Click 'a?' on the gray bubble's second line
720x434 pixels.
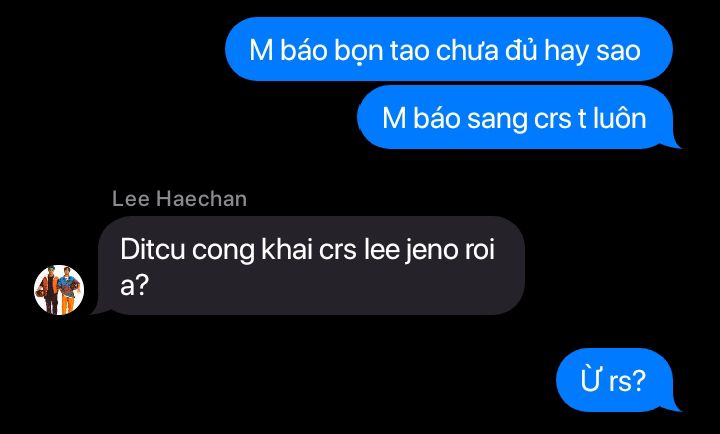(134, 285)
